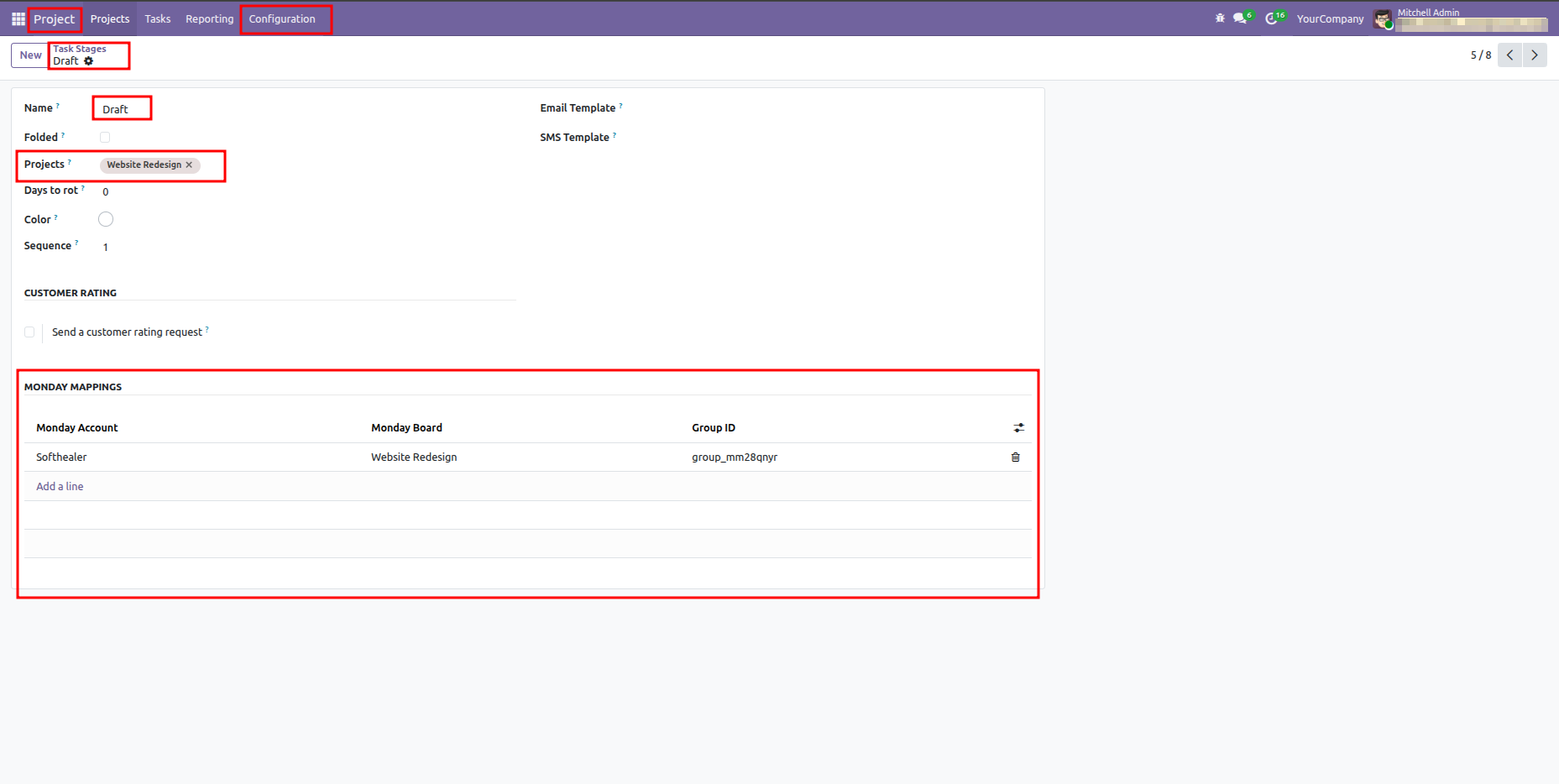
Task: Open the Tasks menu
Action: [x=158, y=18]
